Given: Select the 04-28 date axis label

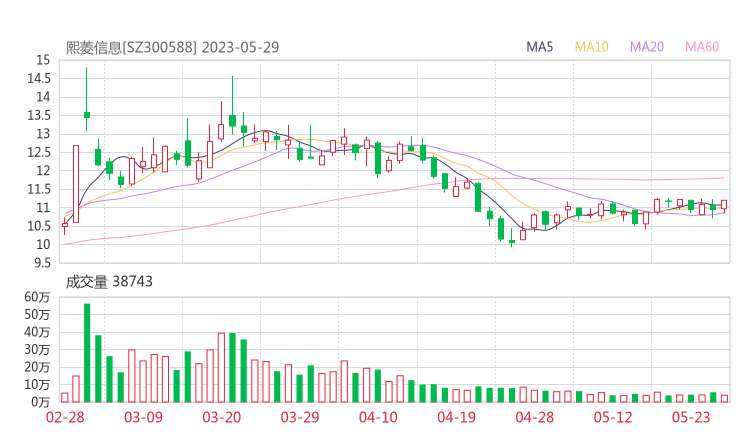Looking at the screenshot, I should (x=535, y=417).
